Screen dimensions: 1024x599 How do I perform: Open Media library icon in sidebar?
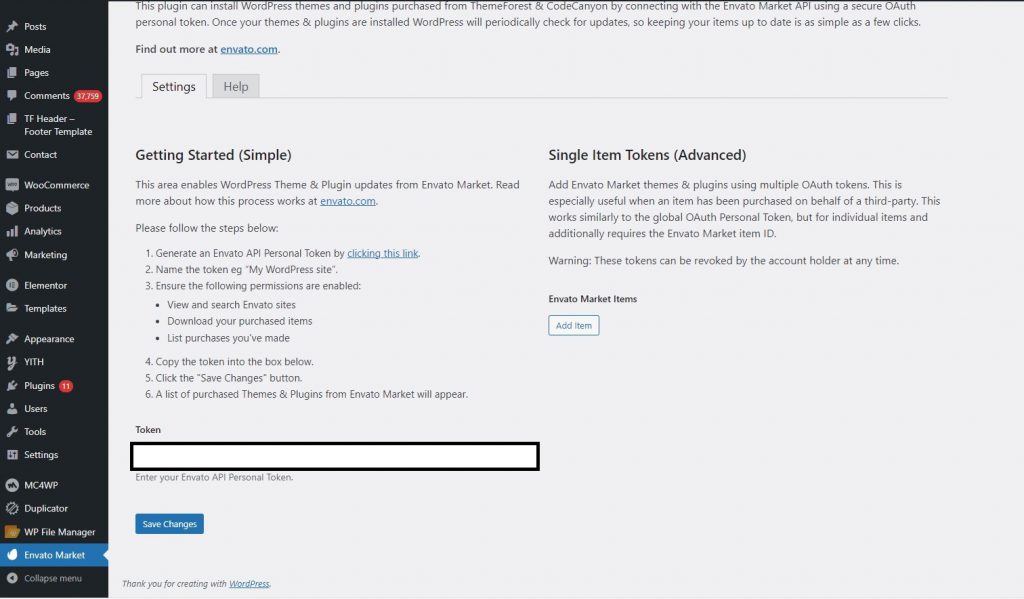tap(12, 49)
